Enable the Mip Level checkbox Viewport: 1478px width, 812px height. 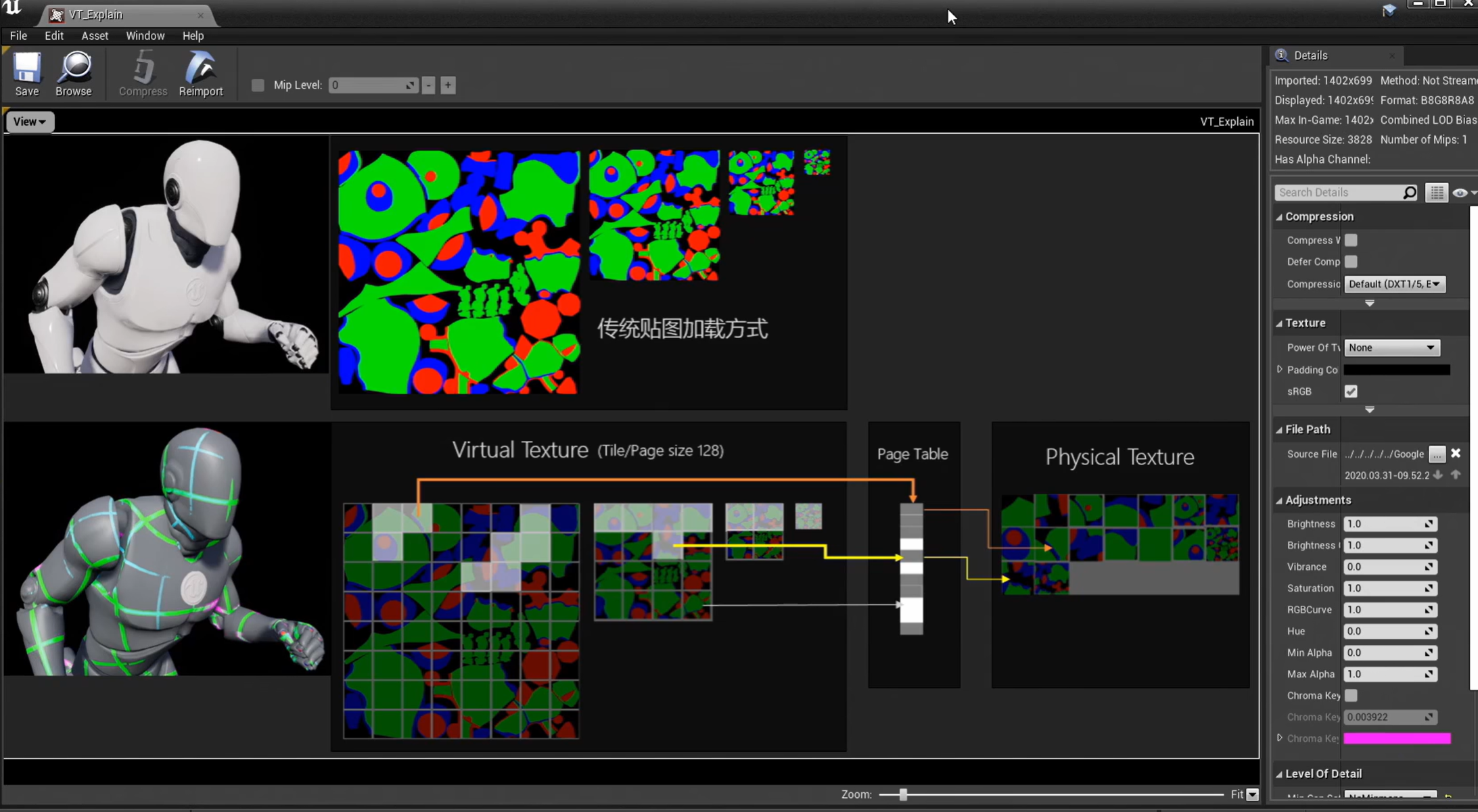click(x=258, y=85)
